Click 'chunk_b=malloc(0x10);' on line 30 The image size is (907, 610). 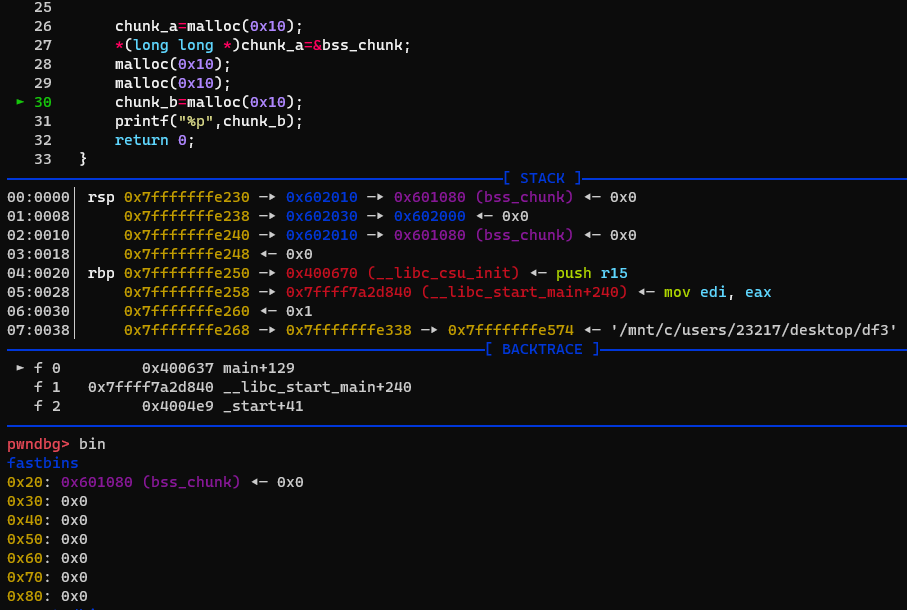coord(208,102)
